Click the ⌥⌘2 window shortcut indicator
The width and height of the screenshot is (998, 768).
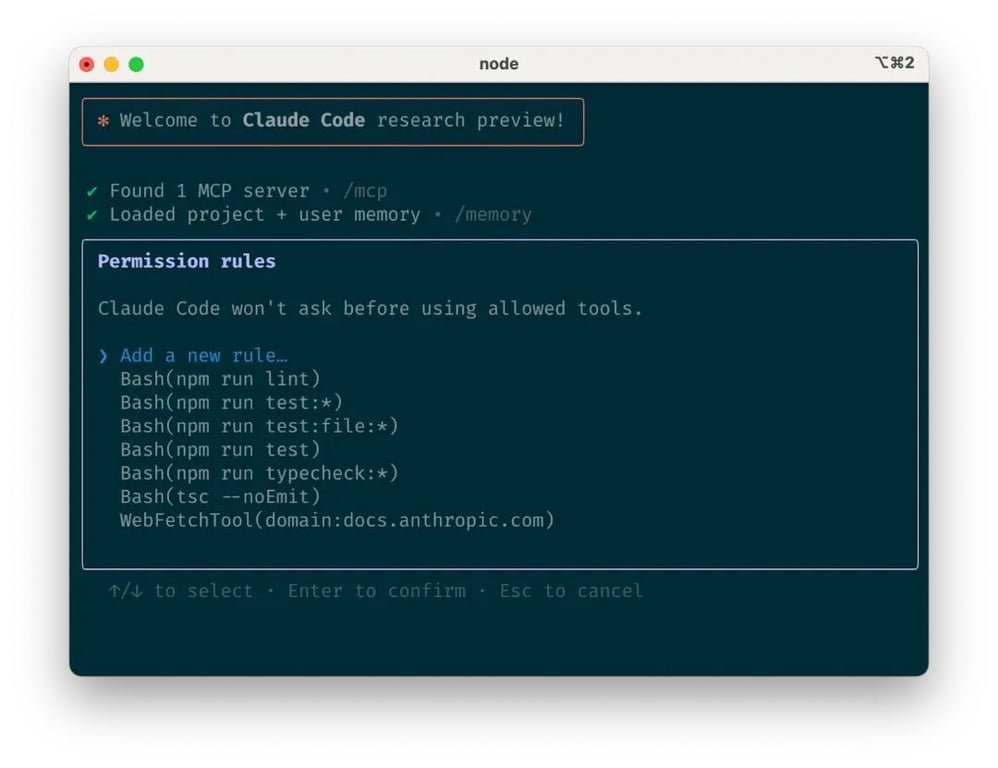point(895,62)
